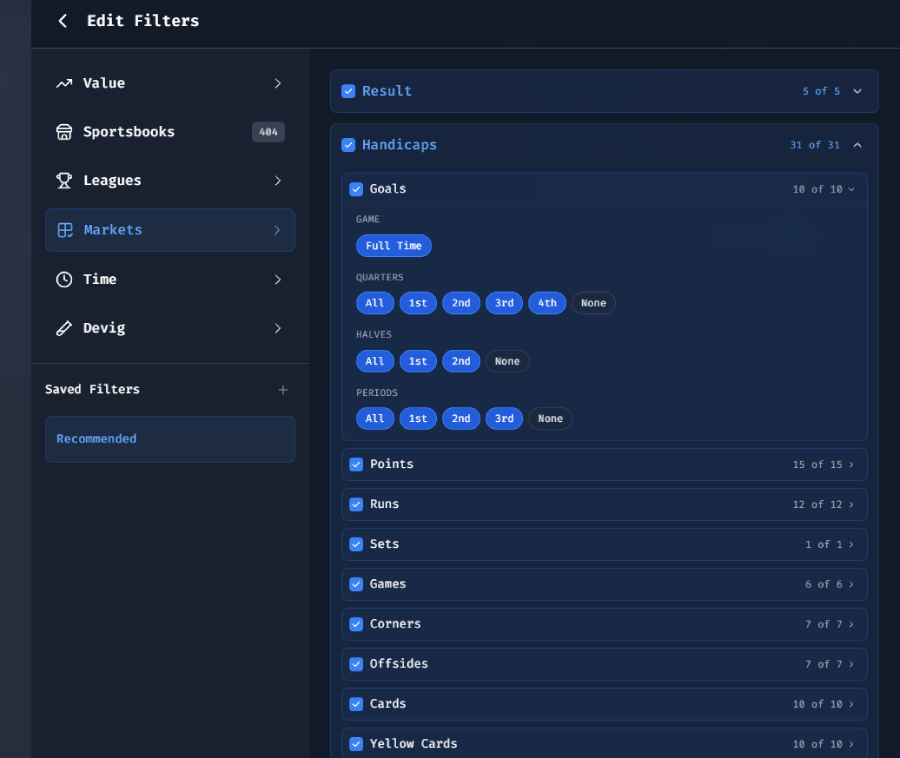Open the Sportsbooks section icon
Screen dimensions: 900x758
[63, 131]
